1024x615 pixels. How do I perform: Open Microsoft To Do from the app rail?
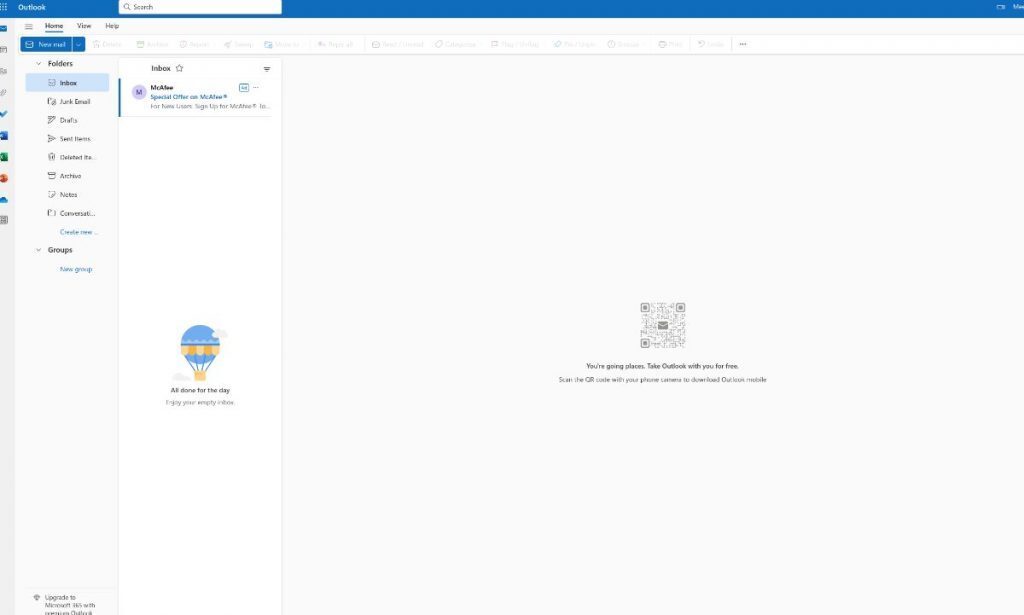point(5,114)
